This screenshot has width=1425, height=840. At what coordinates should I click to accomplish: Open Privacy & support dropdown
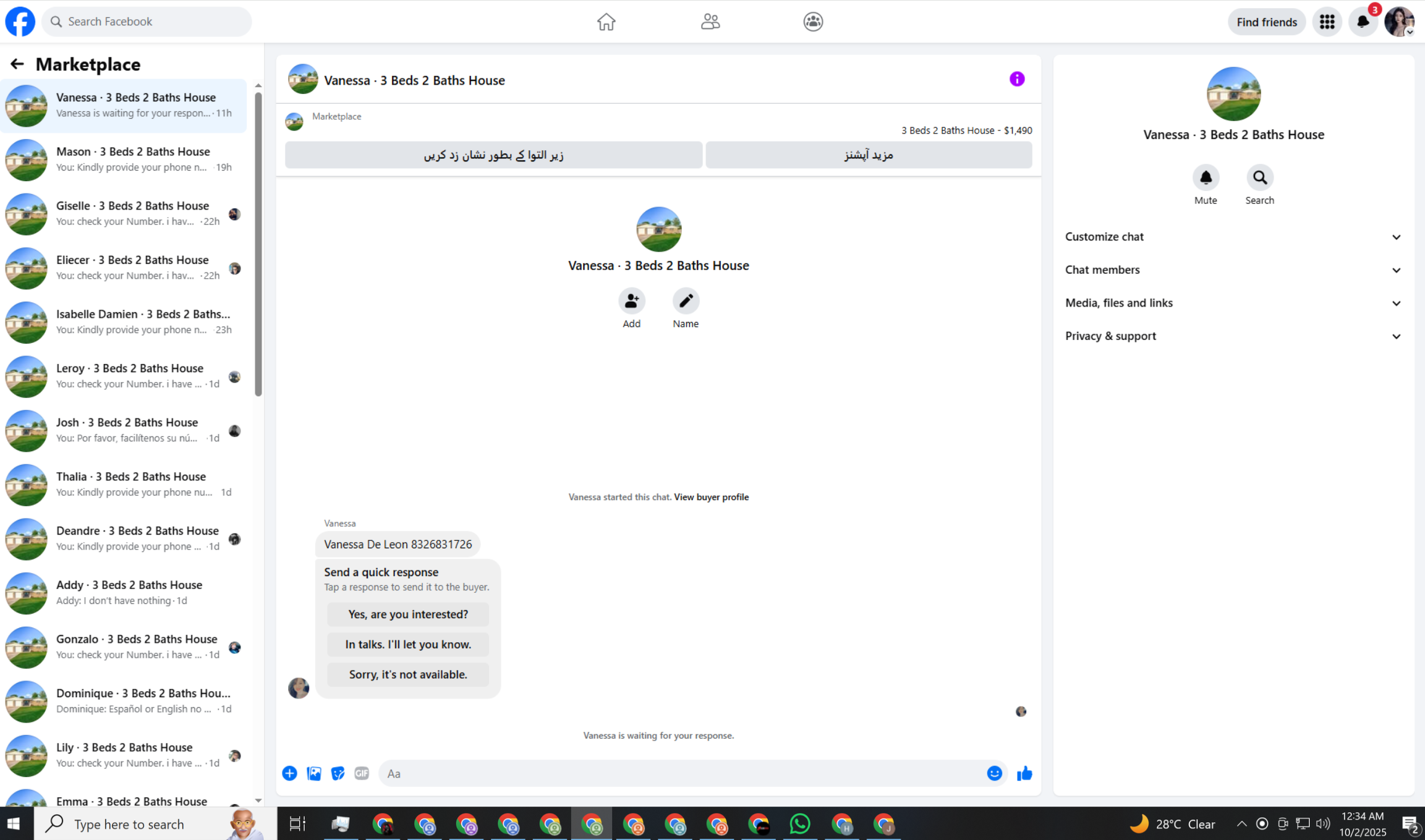pyautogui.click(x=1233, y=336)
